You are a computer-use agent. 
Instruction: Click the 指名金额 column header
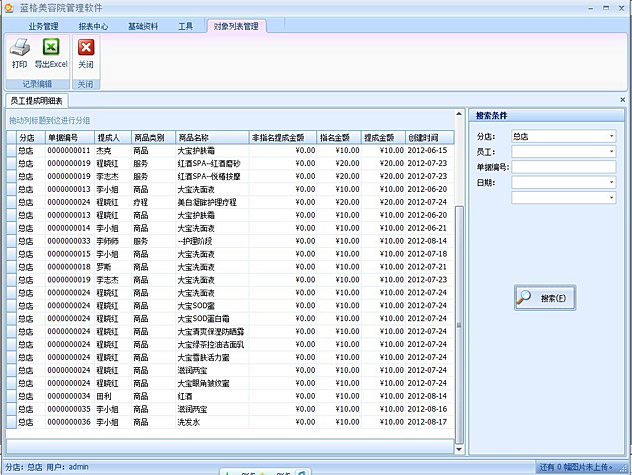[x=339, y=138]
